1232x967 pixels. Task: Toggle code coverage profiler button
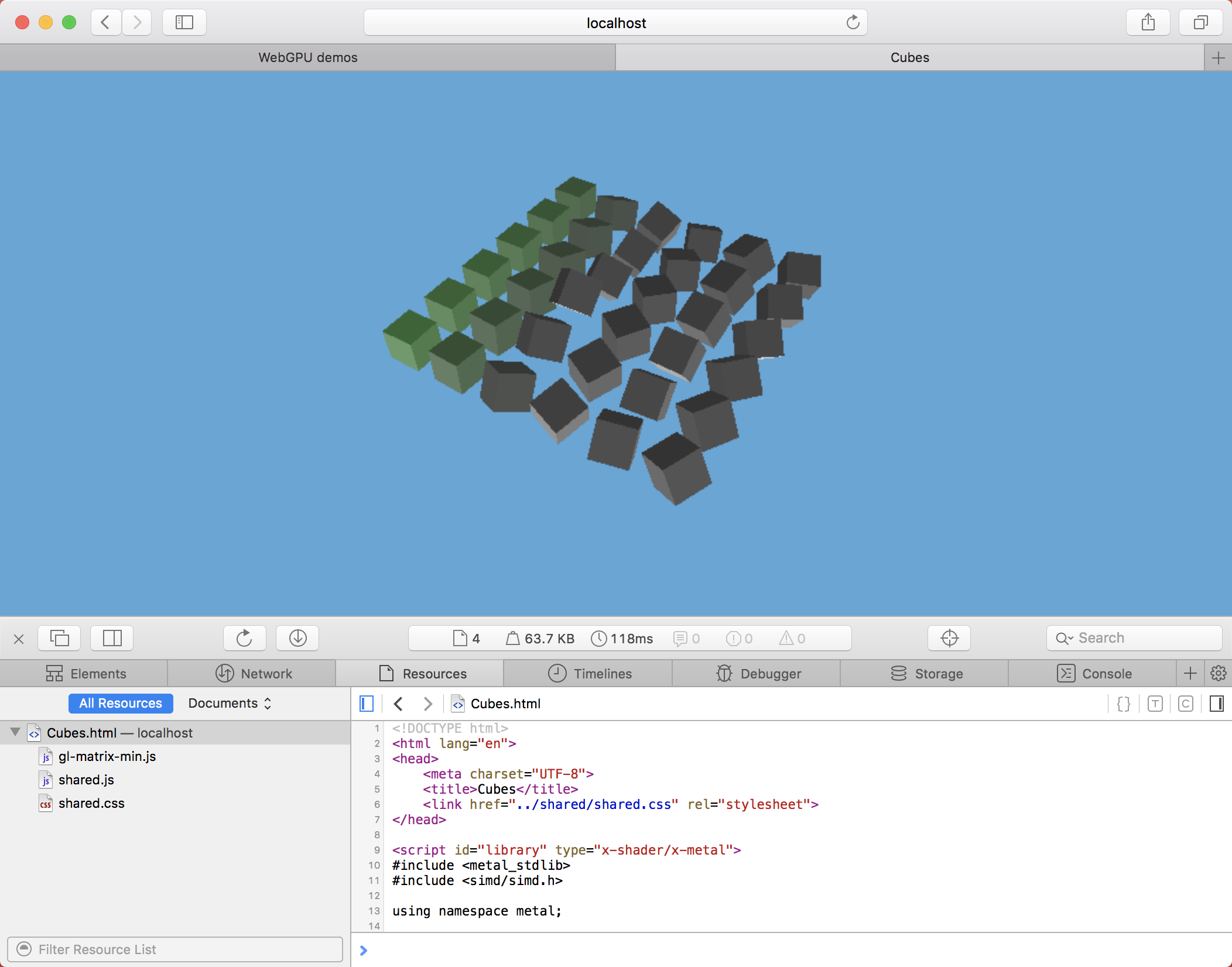(x=1186, y=704)
